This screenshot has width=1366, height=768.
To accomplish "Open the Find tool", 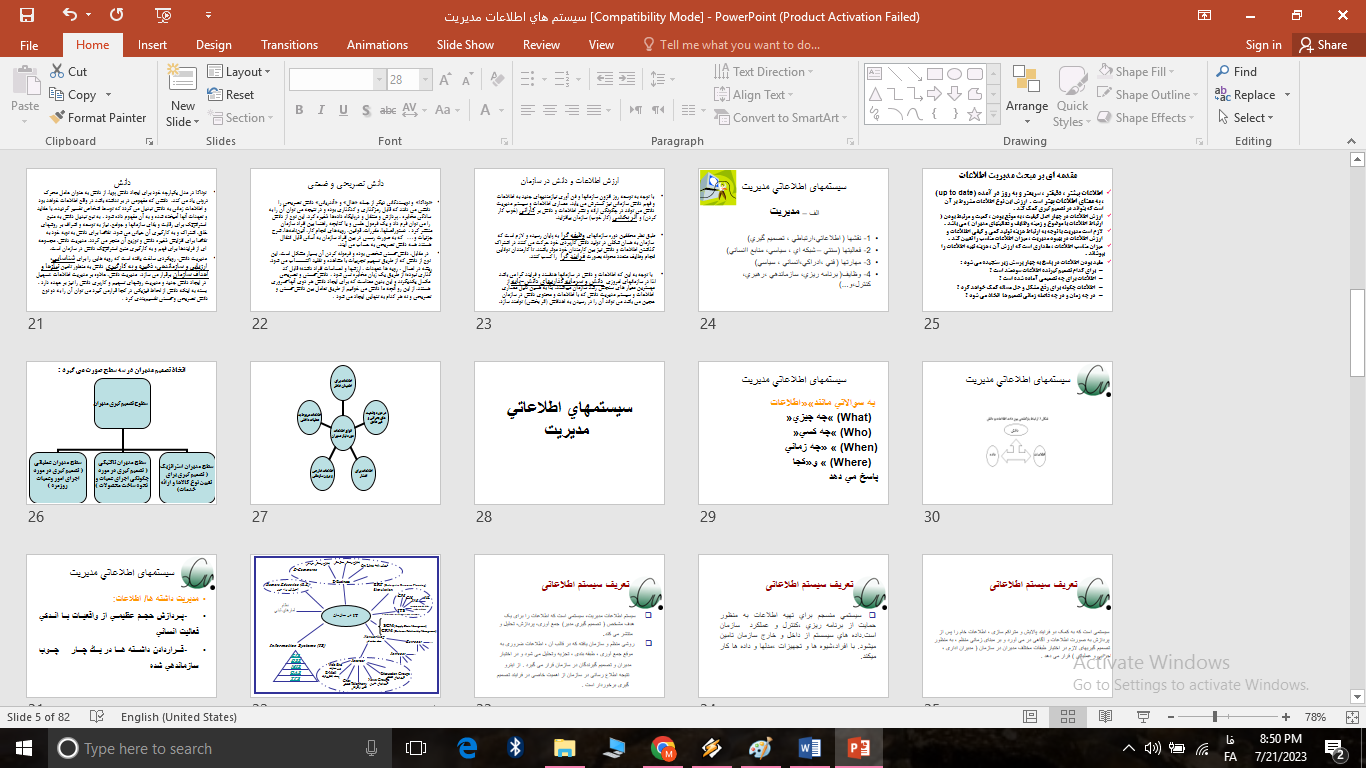I will [1236, 72].
